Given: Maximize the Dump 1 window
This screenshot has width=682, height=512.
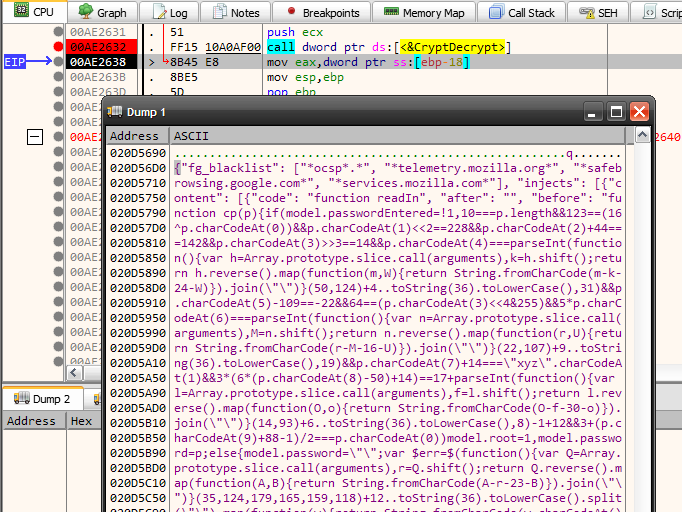Looking at the screenshot, I should click(x=616, y=112).
